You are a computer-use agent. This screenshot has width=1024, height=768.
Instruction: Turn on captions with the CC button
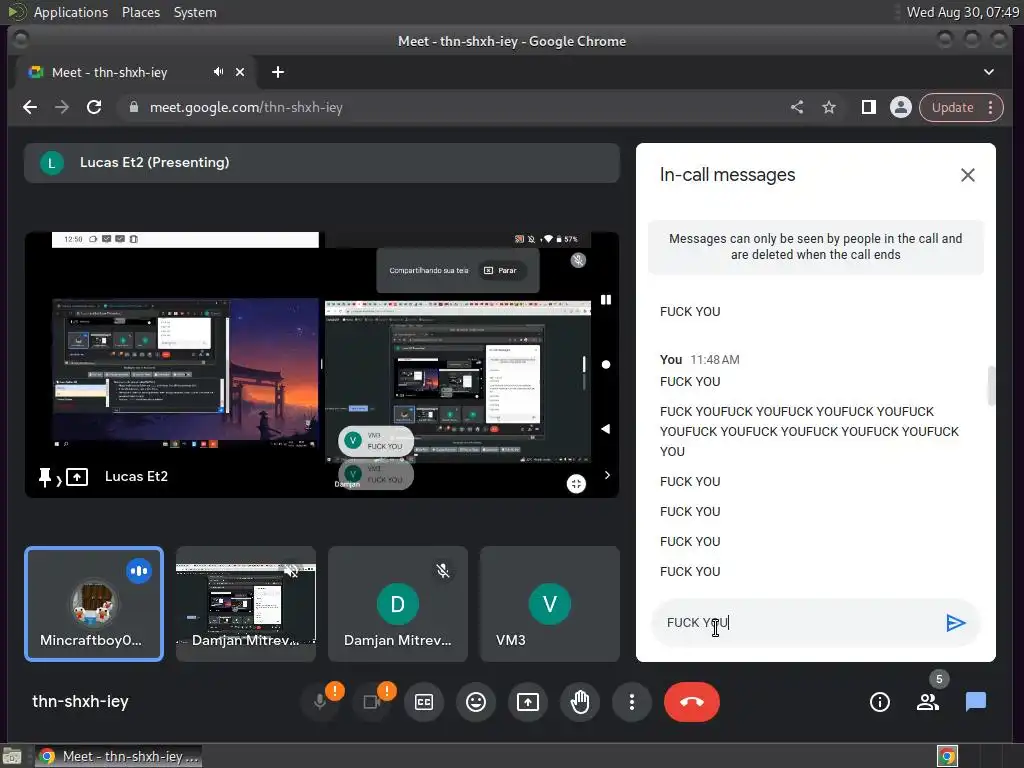click(424, 702)
